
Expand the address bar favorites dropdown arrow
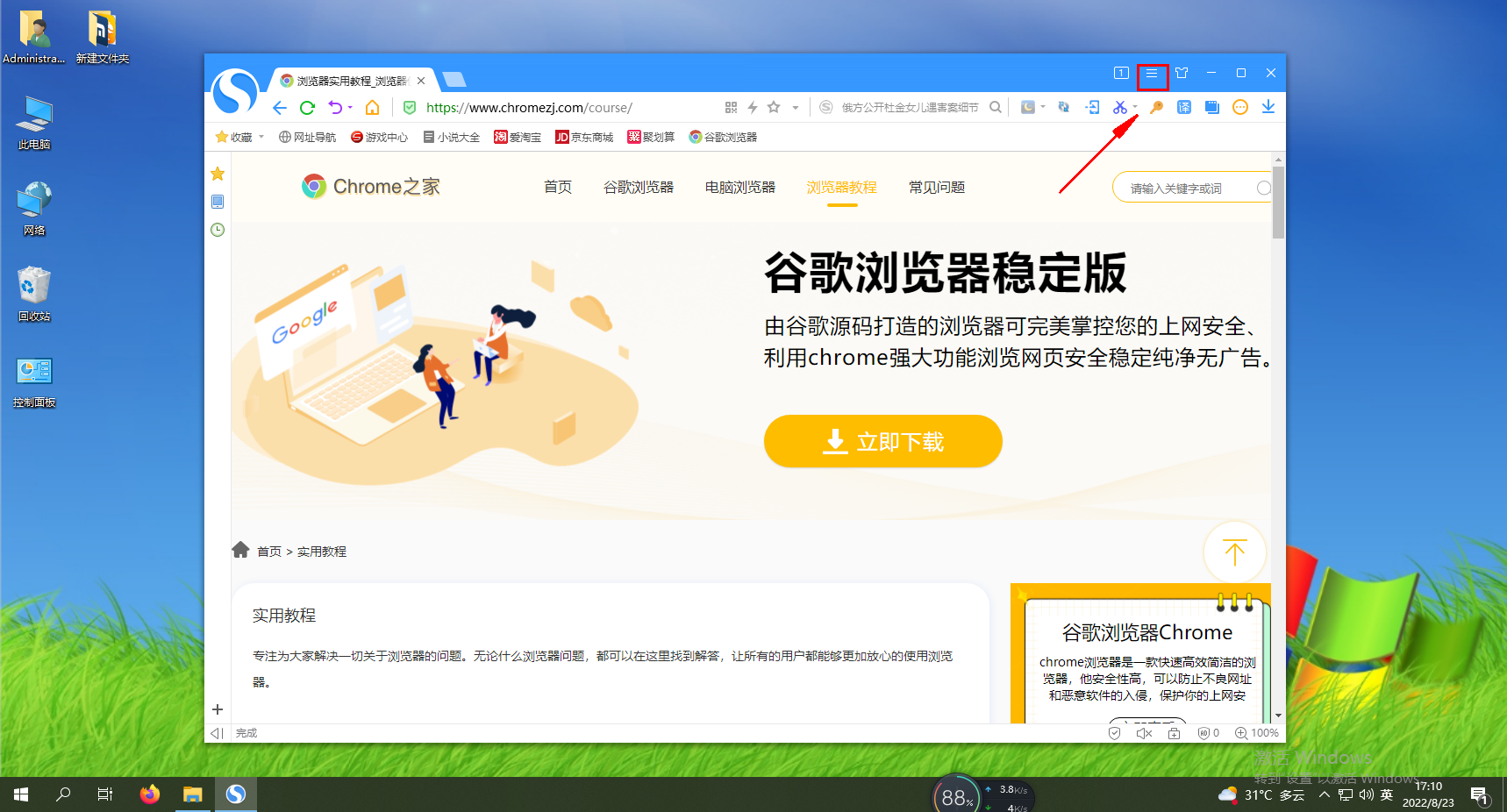coord(796,108)
